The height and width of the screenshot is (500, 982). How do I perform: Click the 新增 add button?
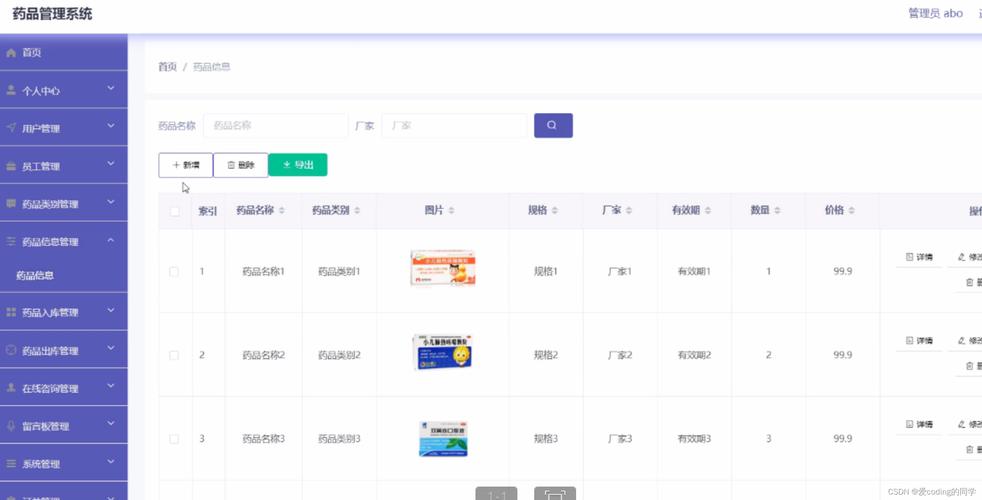(x=186, y=165)
